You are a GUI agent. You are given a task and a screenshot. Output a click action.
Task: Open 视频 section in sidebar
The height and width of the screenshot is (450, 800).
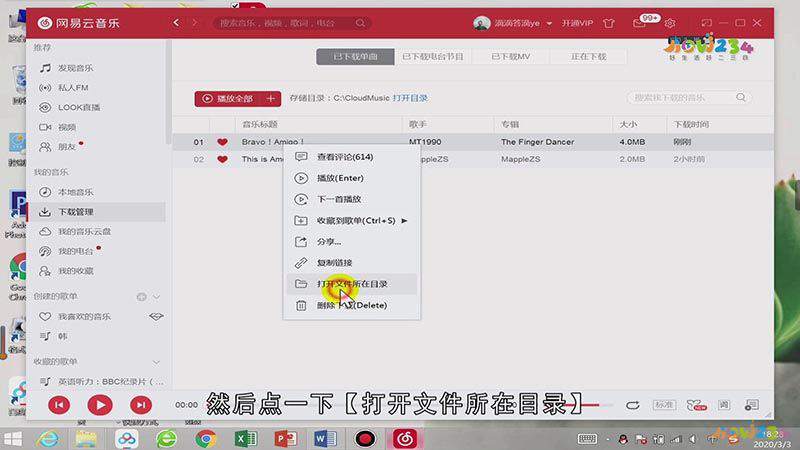click(67, 127)
